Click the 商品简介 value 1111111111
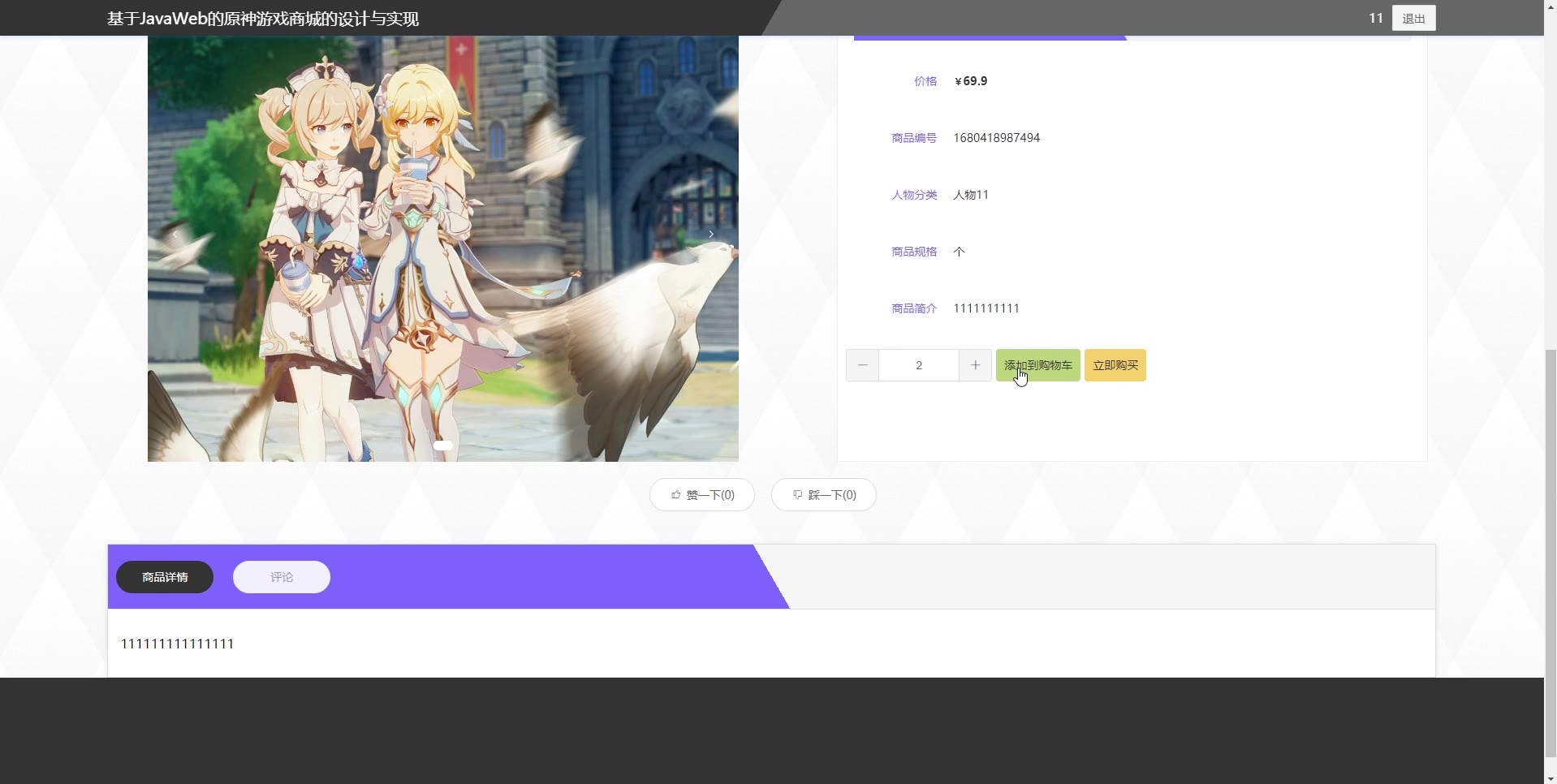This screenshot has width=1557, height=784. pyautogui.click(x=986, y=308)
